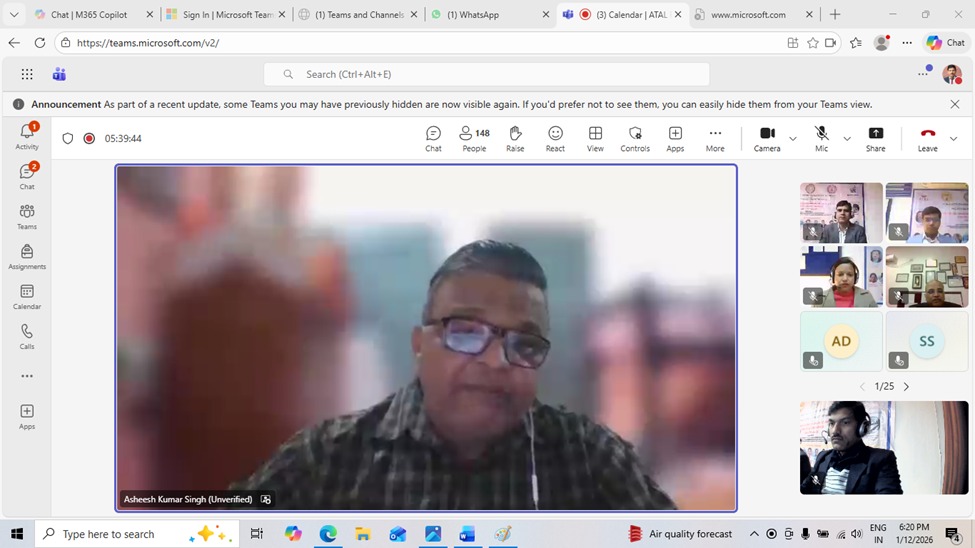The image size is (975, 548).
Task: Open Microsoft Edge from the taskbar
Action: click(x=328, y=534)
